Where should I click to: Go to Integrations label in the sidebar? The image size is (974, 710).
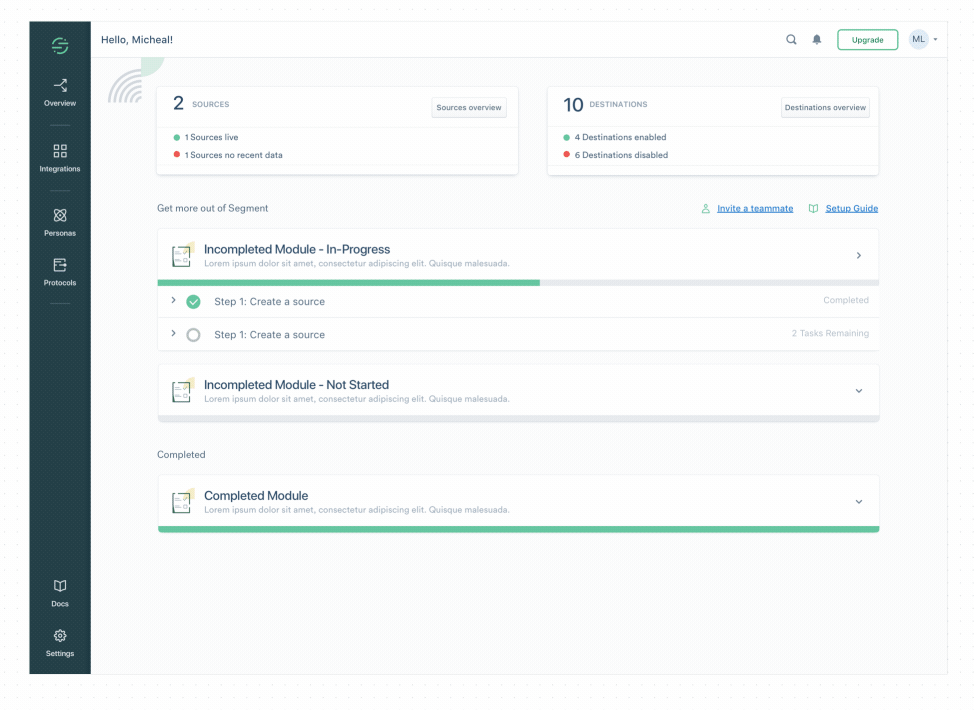[x=60, y=169]
